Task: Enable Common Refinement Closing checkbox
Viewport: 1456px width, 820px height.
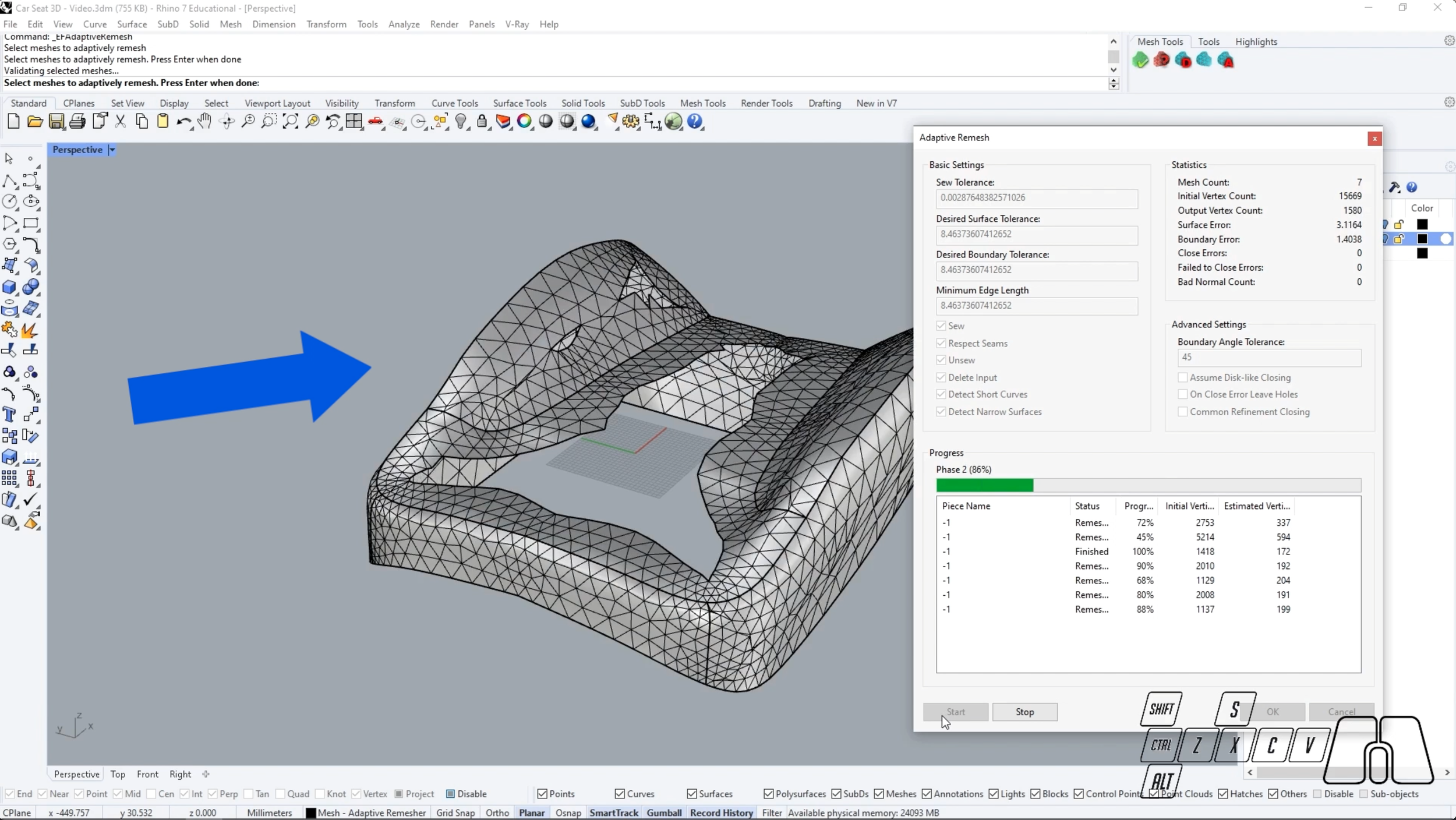Action: click(x=1183, y=412)
